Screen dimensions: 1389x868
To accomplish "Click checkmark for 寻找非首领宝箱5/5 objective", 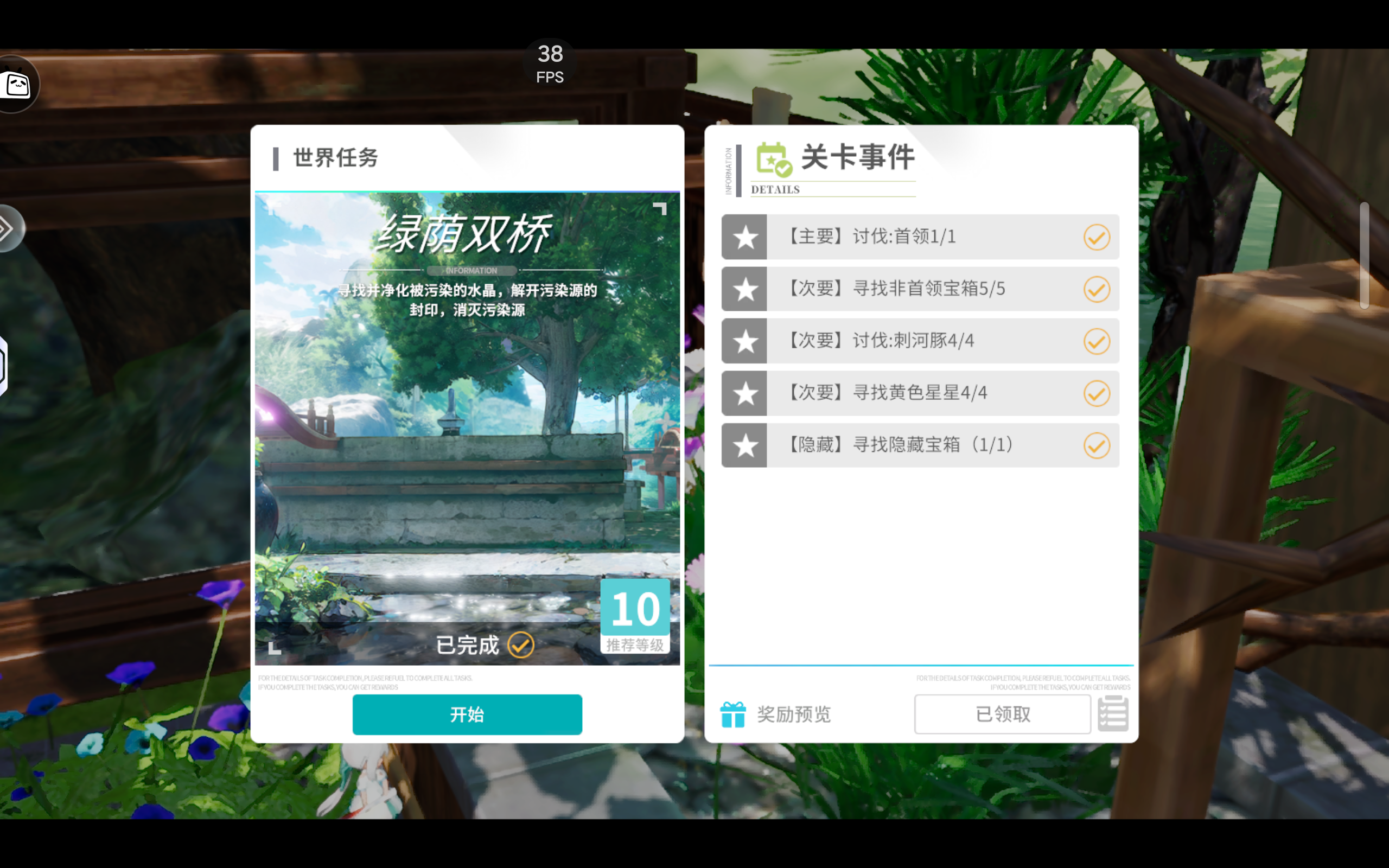I will (1096, 289).
